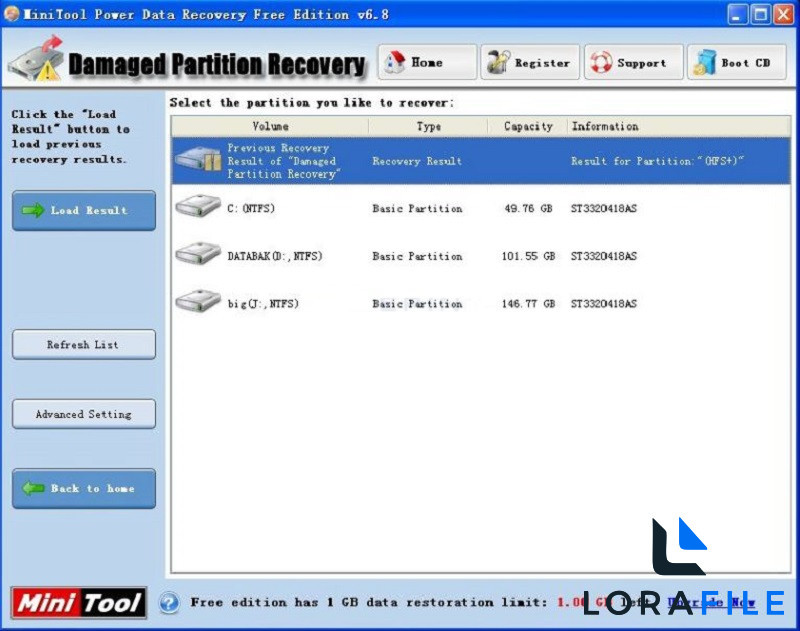Screen dimensions: 800x631
Task: Click the 49.76 GB capacity cell
Action: click(x=528, y=208)
